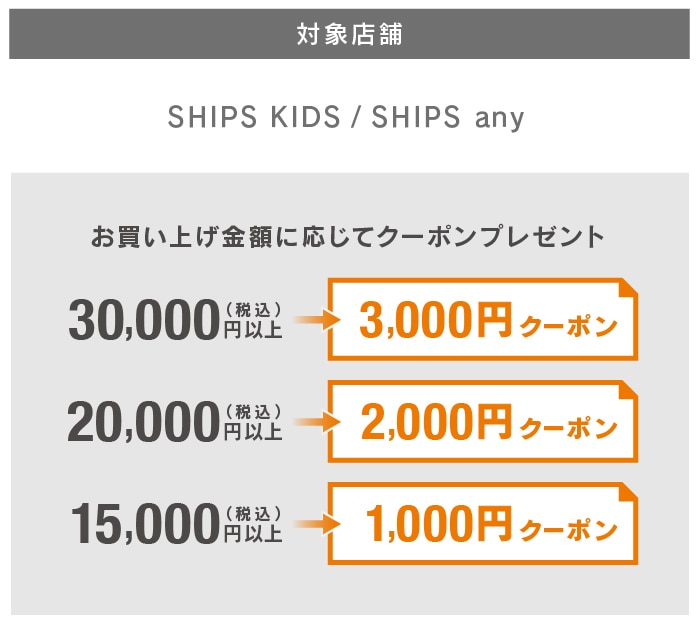Open the SHIPS KIDS store name

[255, 117]
